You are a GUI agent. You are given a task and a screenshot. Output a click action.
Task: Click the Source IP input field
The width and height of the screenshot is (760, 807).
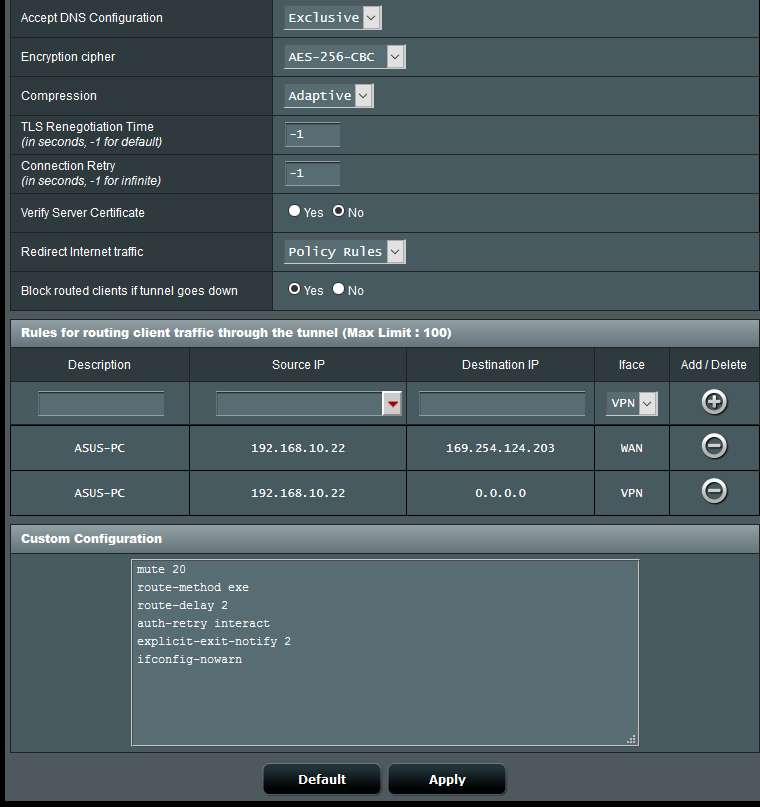tap(299, 404)
